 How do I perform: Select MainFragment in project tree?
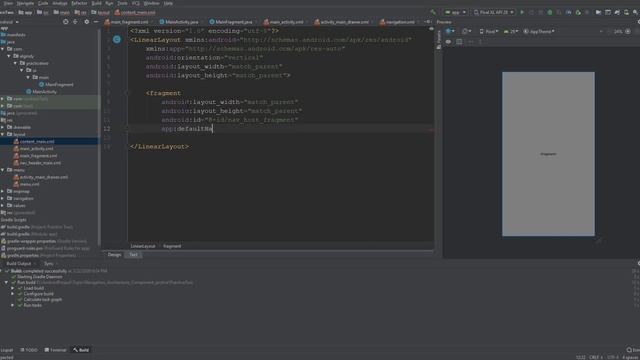click(x=56, y=84)
